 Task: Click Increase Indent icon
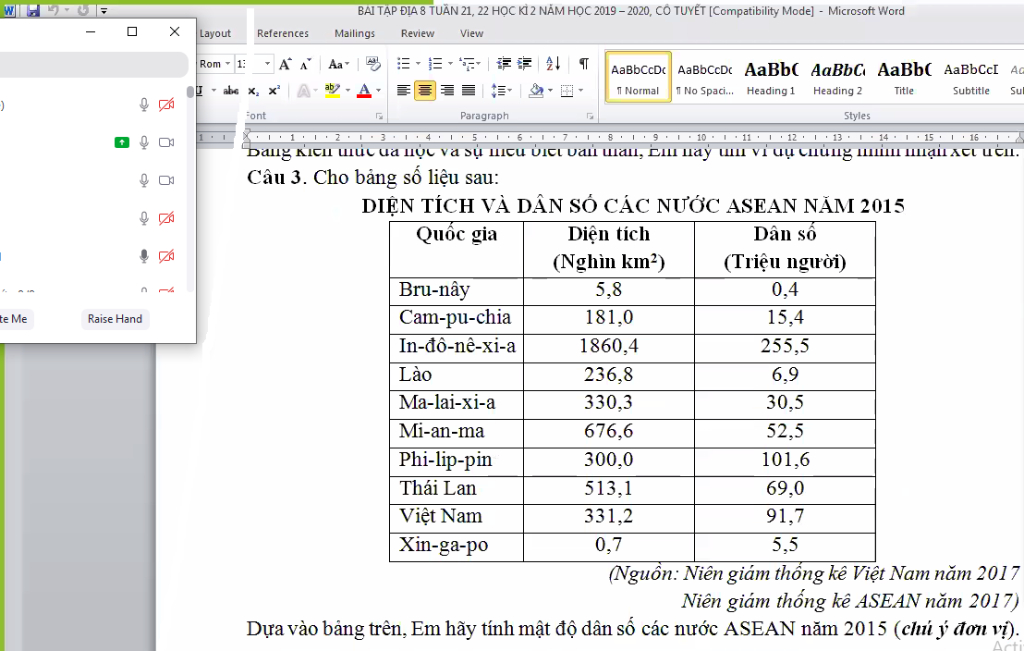point(524,64)
